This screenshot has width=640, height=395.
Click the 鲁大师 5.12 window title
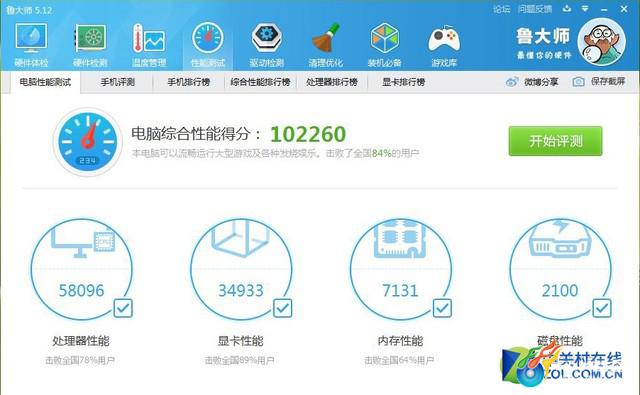pyautogui.click(x=29, y=10)
